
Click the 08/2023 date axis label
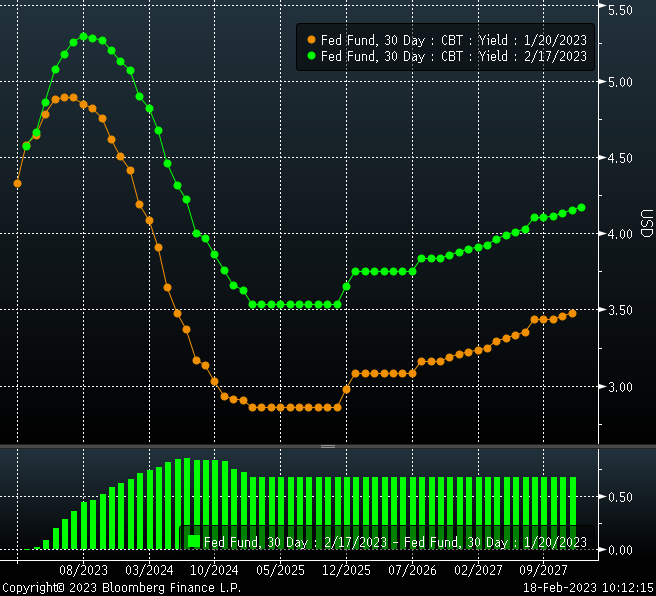pyautogui.click(x=84, y=569)
